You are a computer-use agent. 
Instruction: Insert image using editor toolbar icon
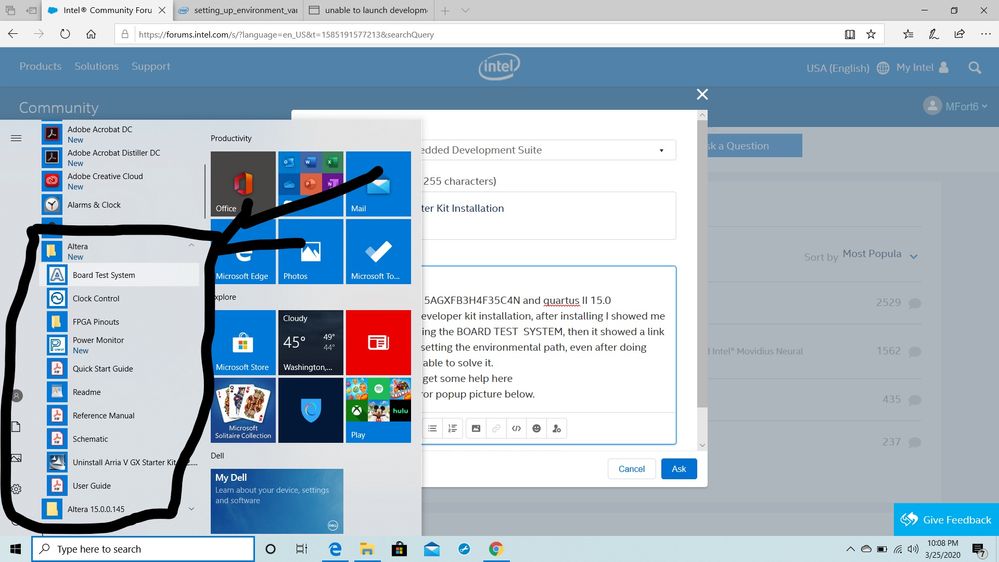click(476, 428)
